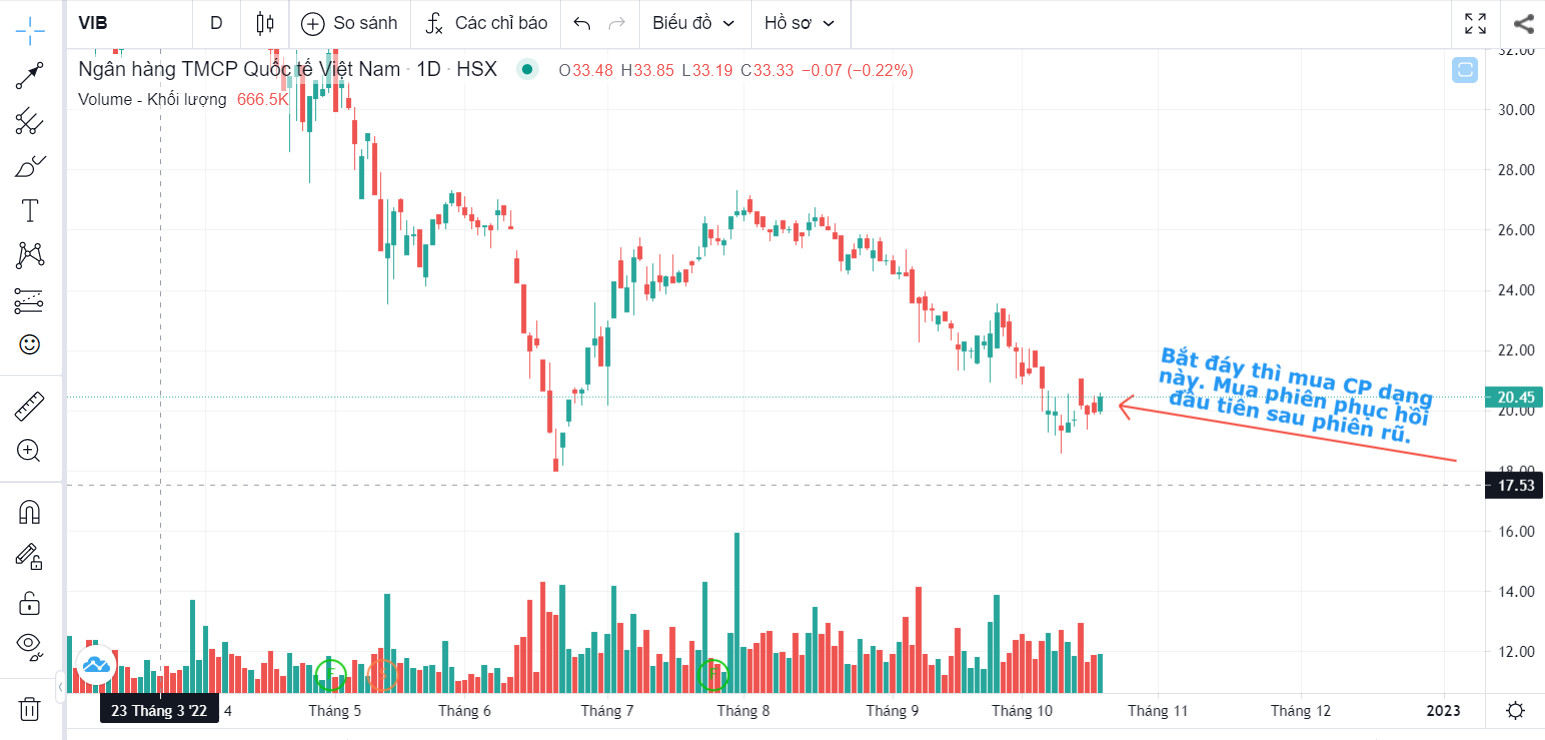Click the undo arrow button
Screen dimensions: 1545x740
pos(582,23)
